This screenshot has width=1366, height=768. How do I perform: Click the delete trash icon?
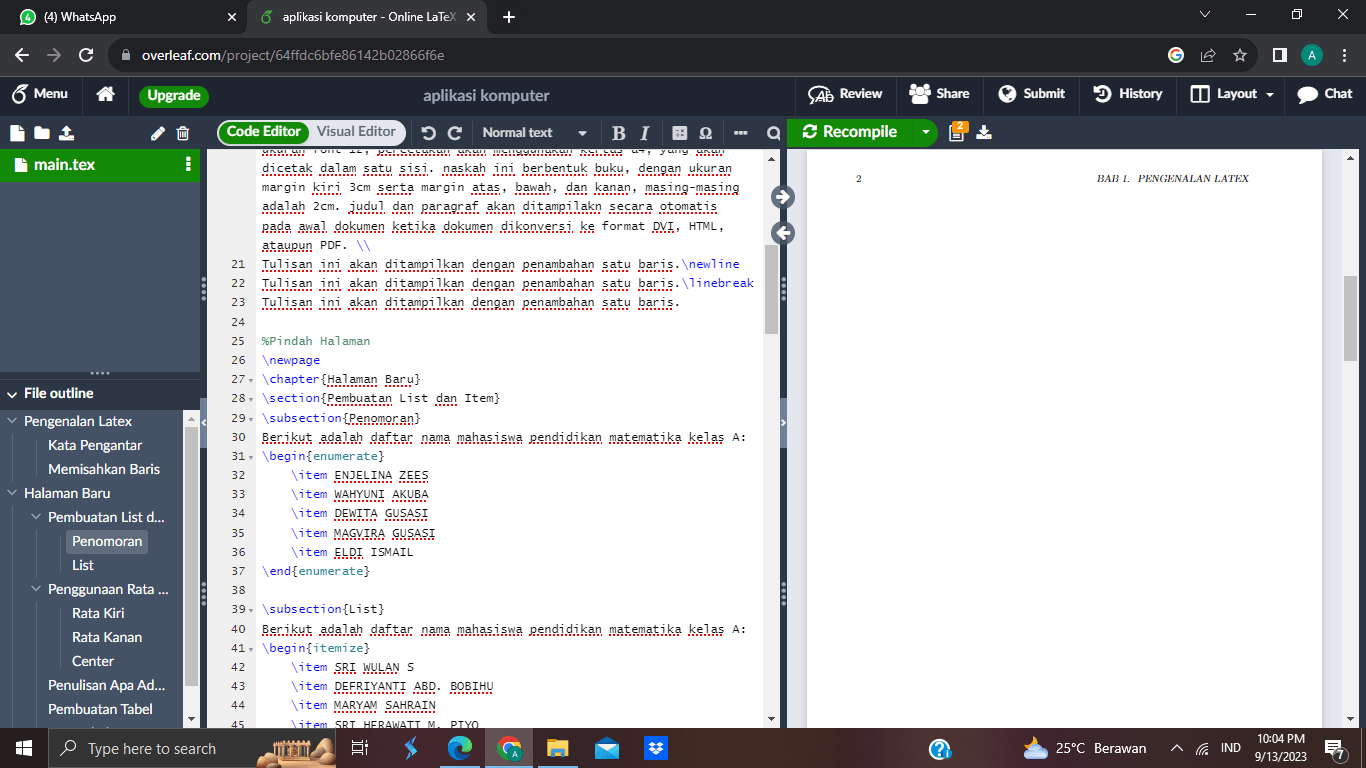183,133
